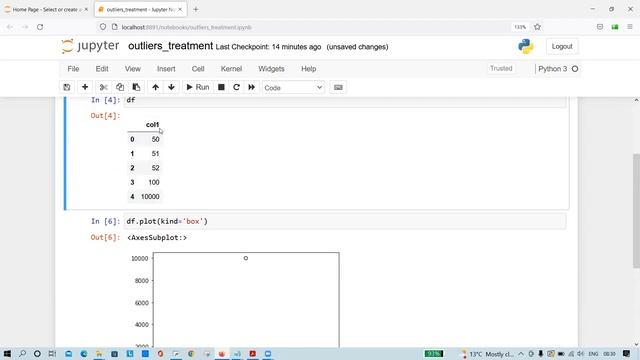
Task: Open Task View on the taskbar
Action: coord(52,354)
